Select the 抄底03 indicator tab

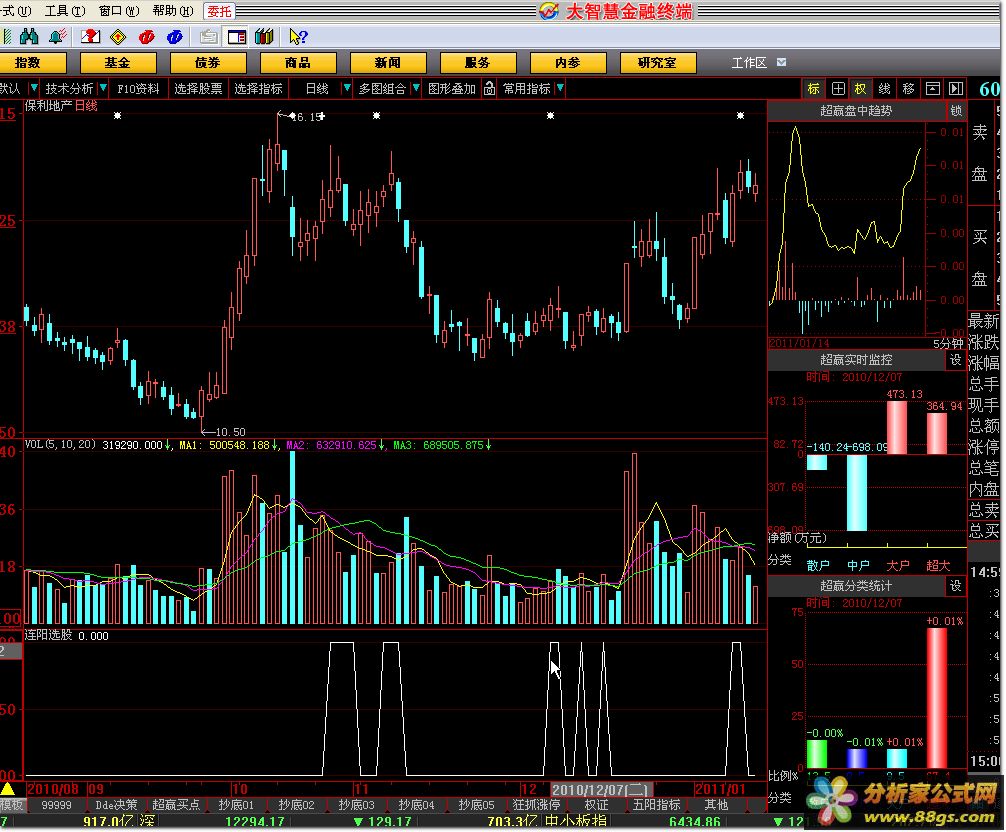(x=356, y=804)
